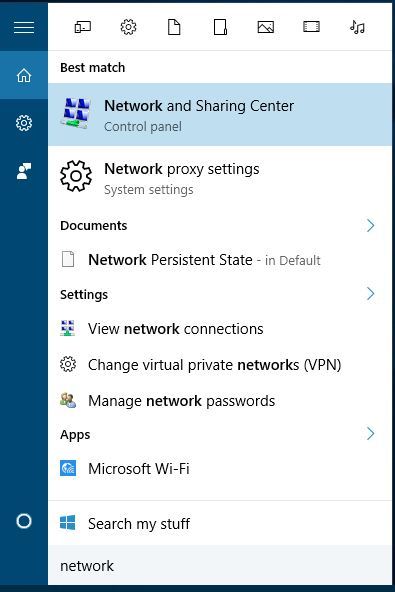Click the Cortana circle icon
The height and width of the screenshot is (592, 395).
[24, 521]
